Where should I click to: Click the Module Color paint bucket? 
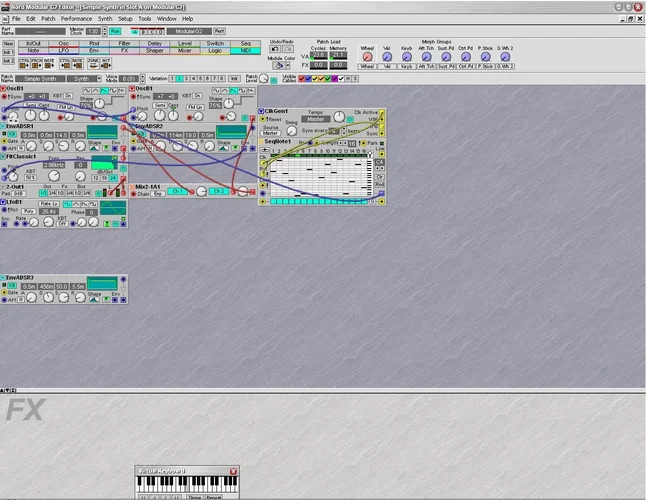279,65
